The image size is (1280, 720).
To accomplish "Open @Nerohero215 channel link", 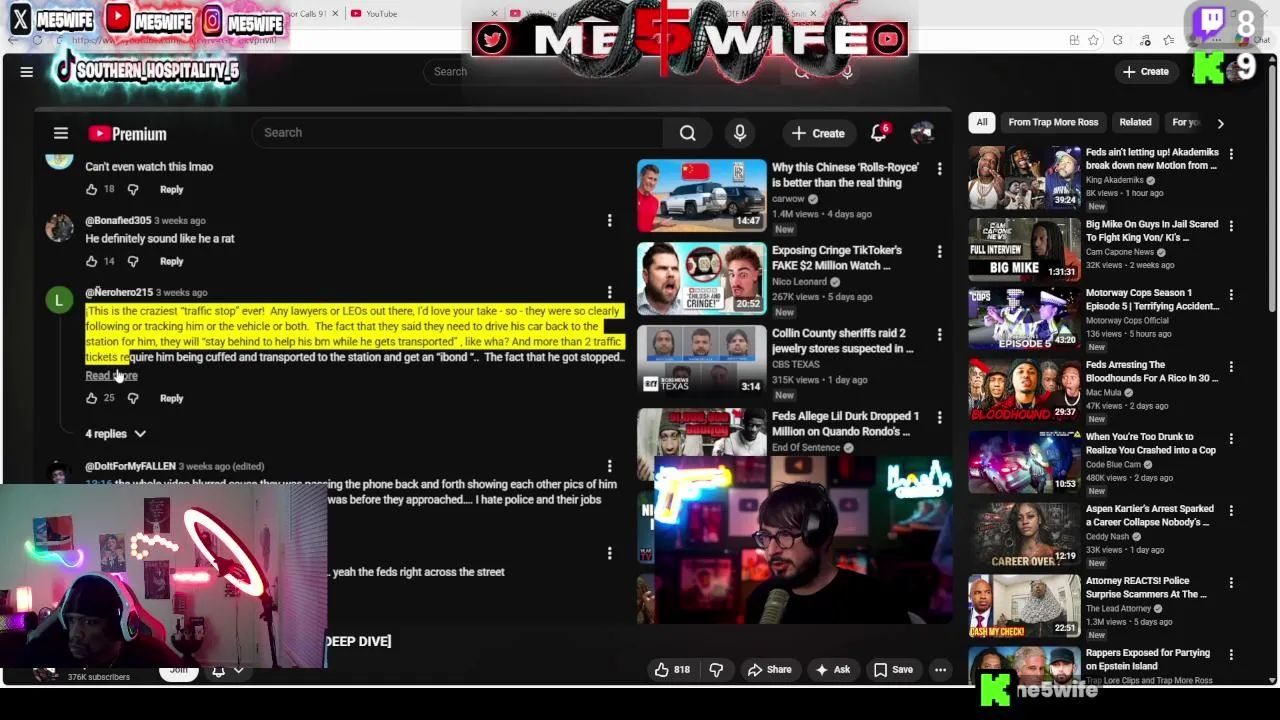I will (119, 292).
